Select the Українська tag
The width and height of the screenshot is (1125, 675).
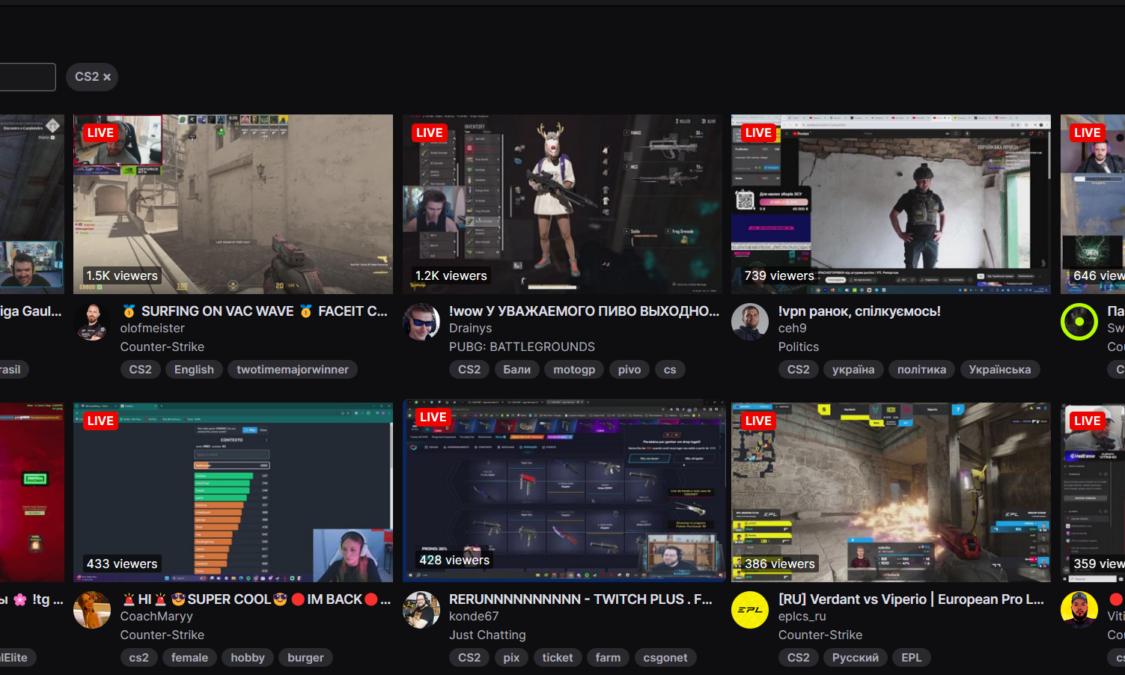999,369
